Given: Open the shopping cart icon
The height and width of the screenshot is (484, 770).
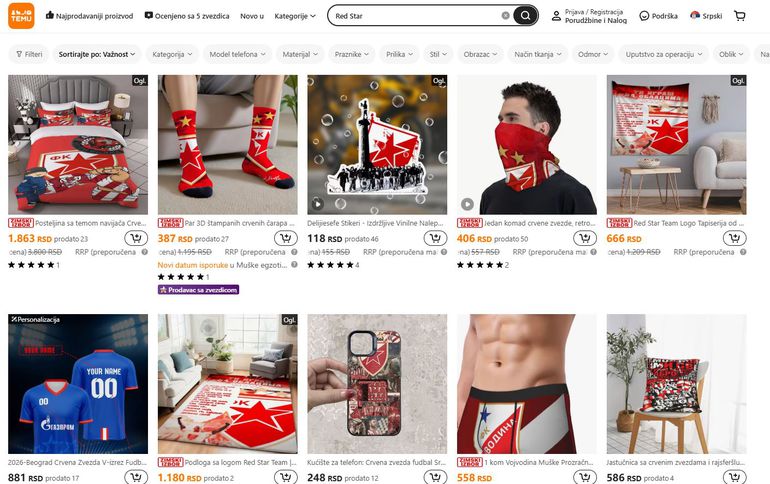Looking at the screenshot, I should pyautogui.click(x=740, y=16).
